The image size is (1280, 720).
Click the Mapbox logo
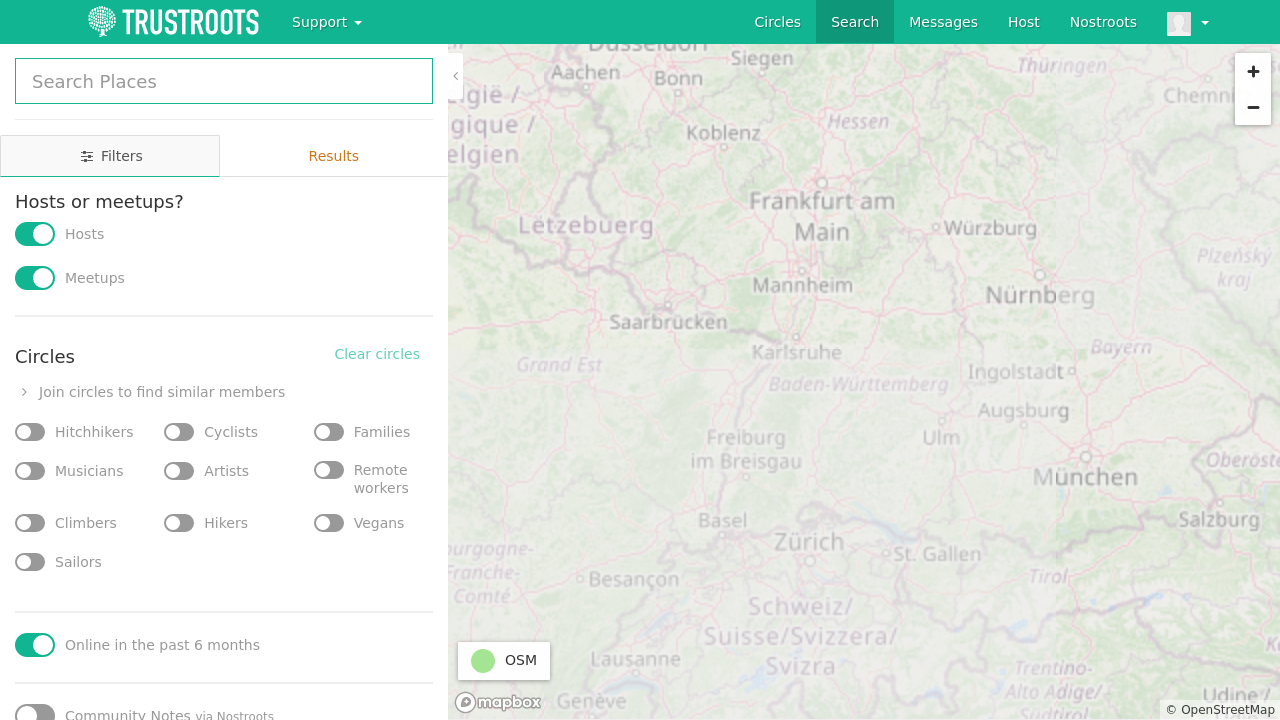click(498, 702)
